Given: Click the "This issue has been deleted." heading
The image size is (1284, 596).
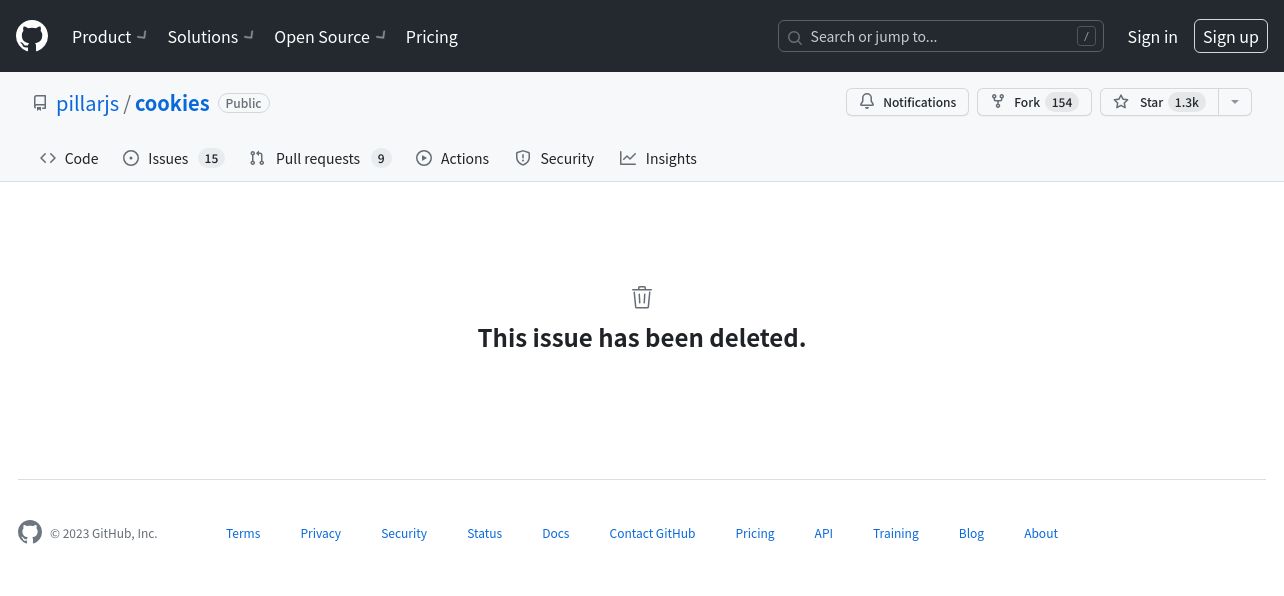Looking at the screenshot, I should 642,338.
